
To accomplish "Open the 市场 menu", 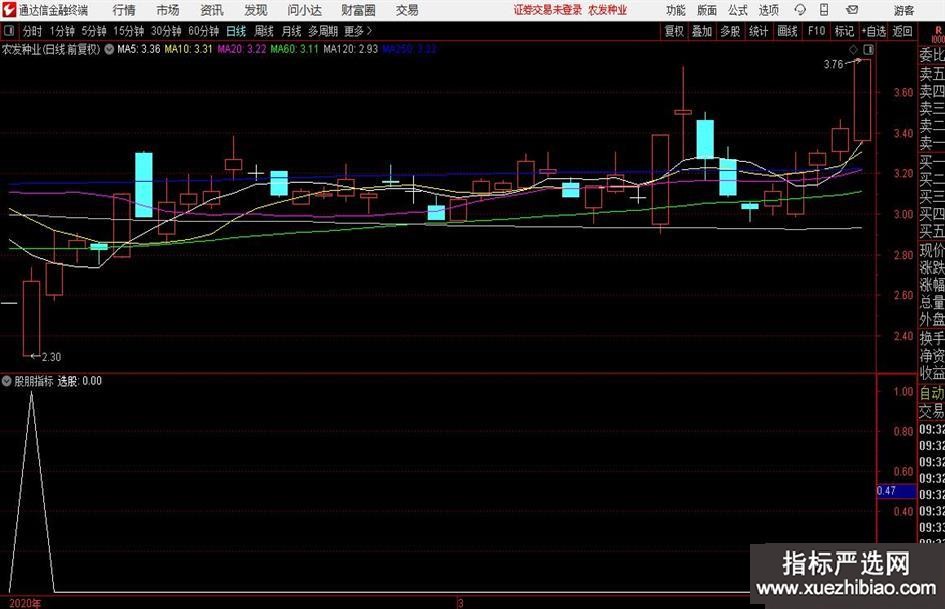I will pos(168,10).
